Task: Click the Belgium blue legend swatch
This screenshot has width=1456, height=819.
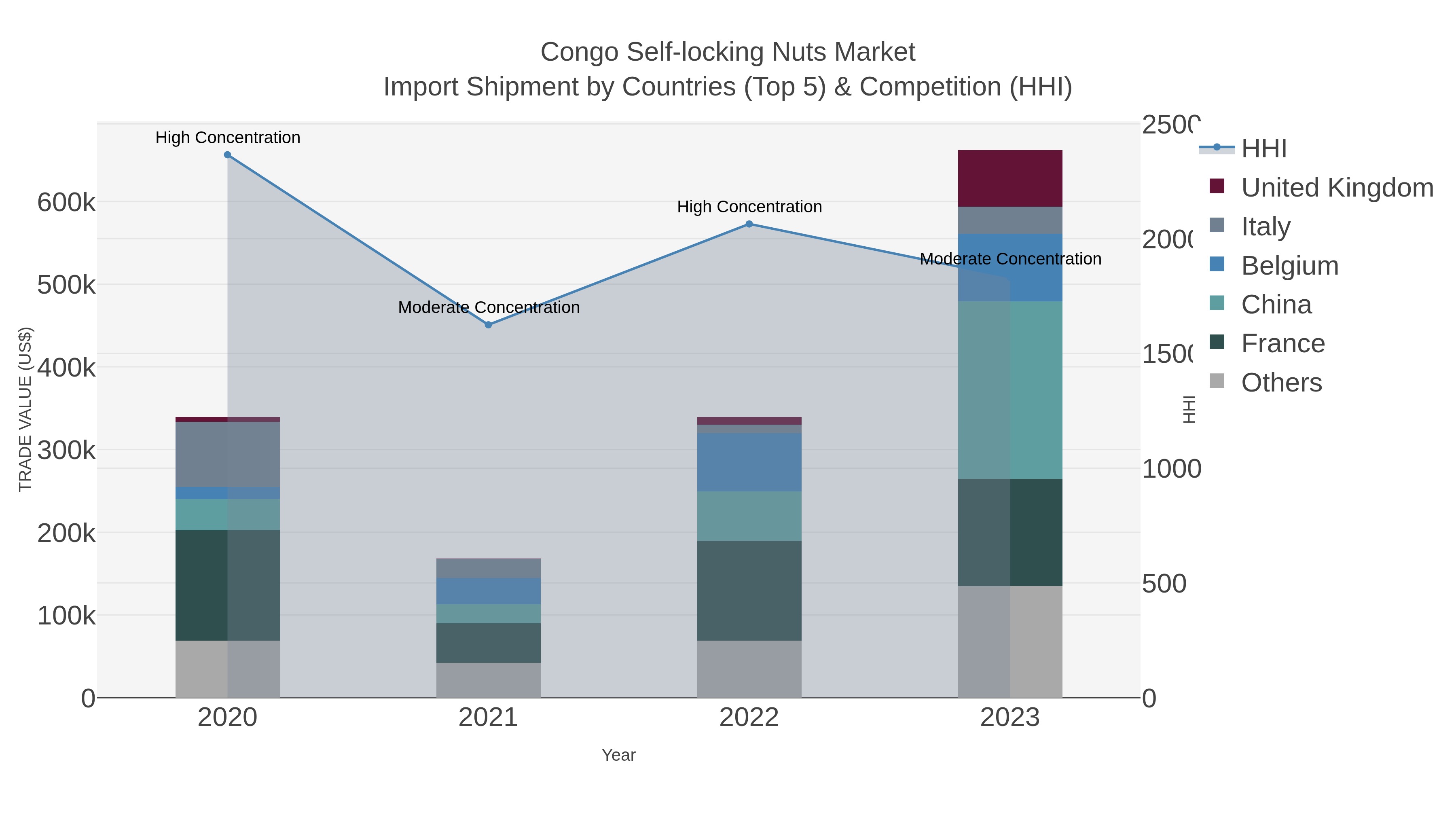Action: [1217, 264]
